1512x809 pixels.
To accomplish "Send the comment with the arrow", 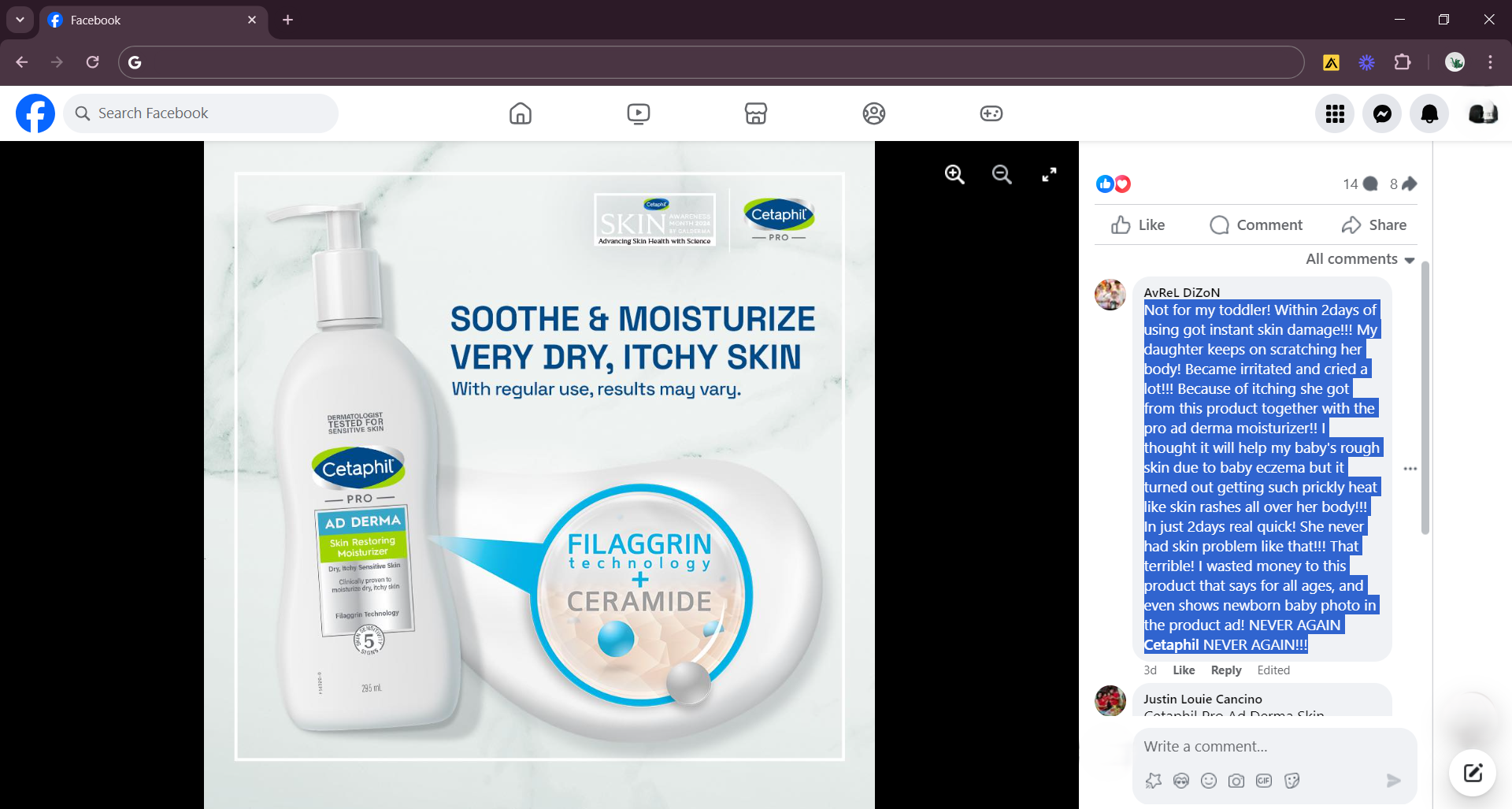I will coord(1393,781).
